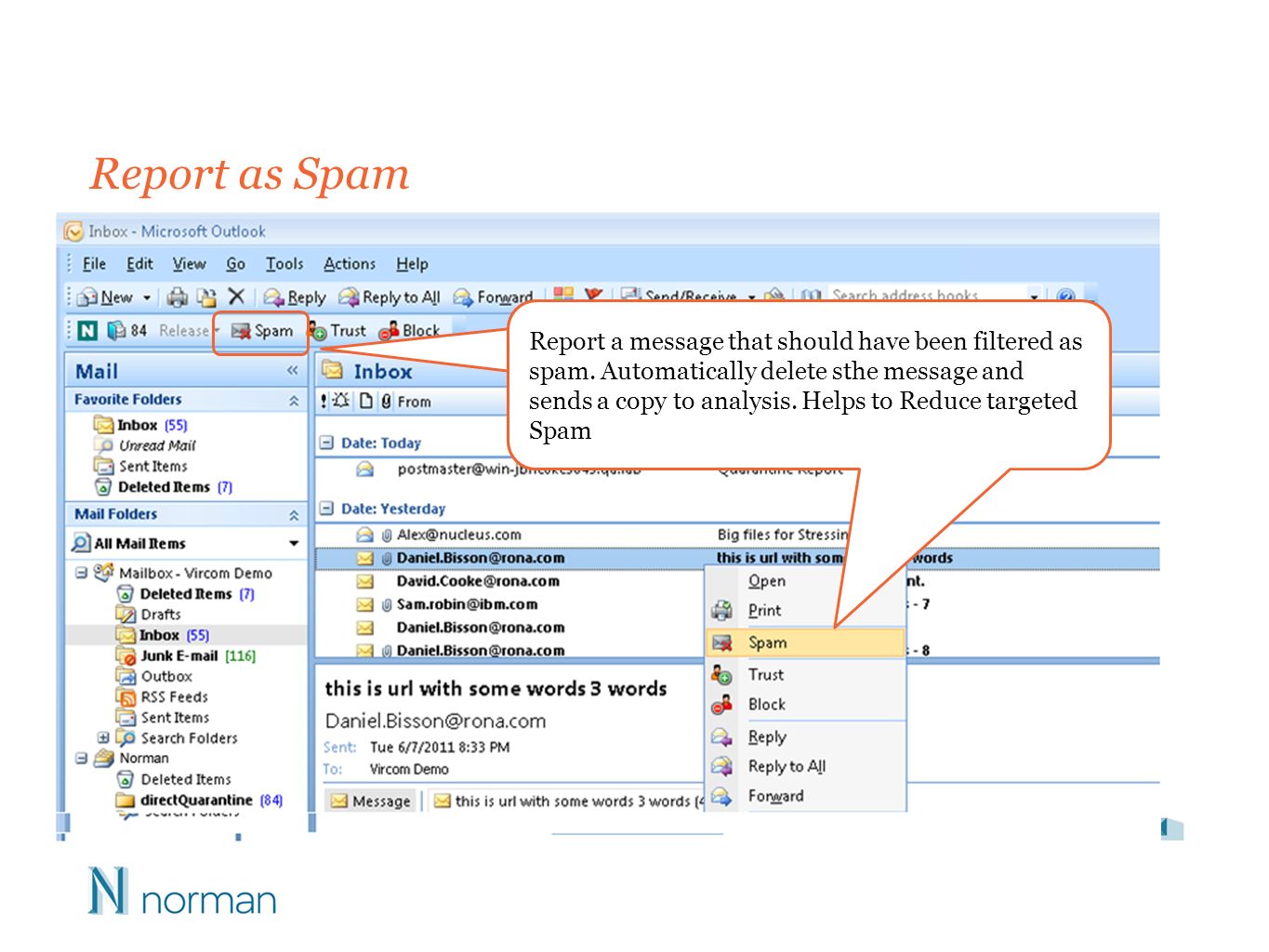Click the New mail button
The width and height of the screenshot is (1269, 952).
106,297
